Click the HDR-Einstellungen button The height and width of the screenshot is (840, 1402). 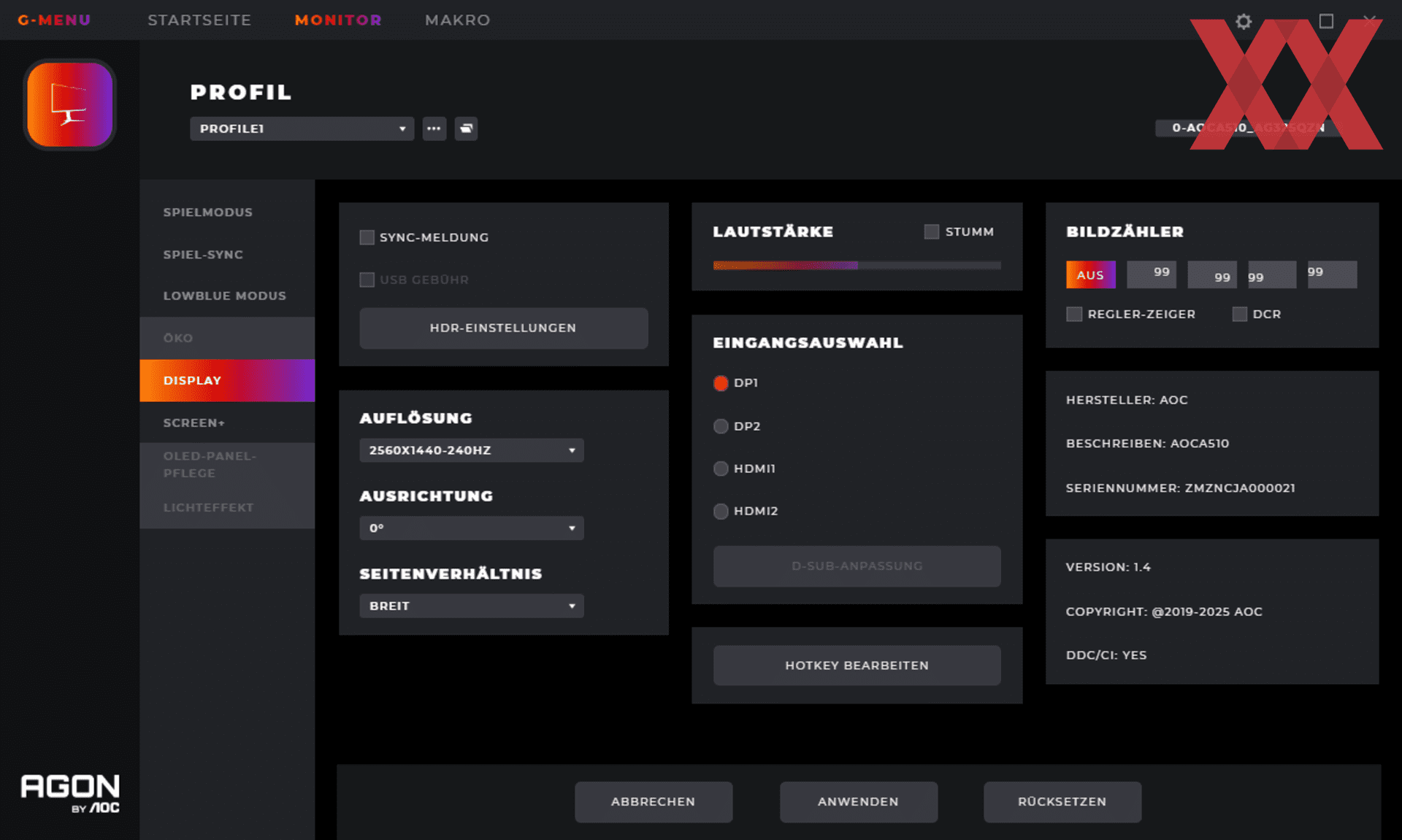click(x=503, y=328)
